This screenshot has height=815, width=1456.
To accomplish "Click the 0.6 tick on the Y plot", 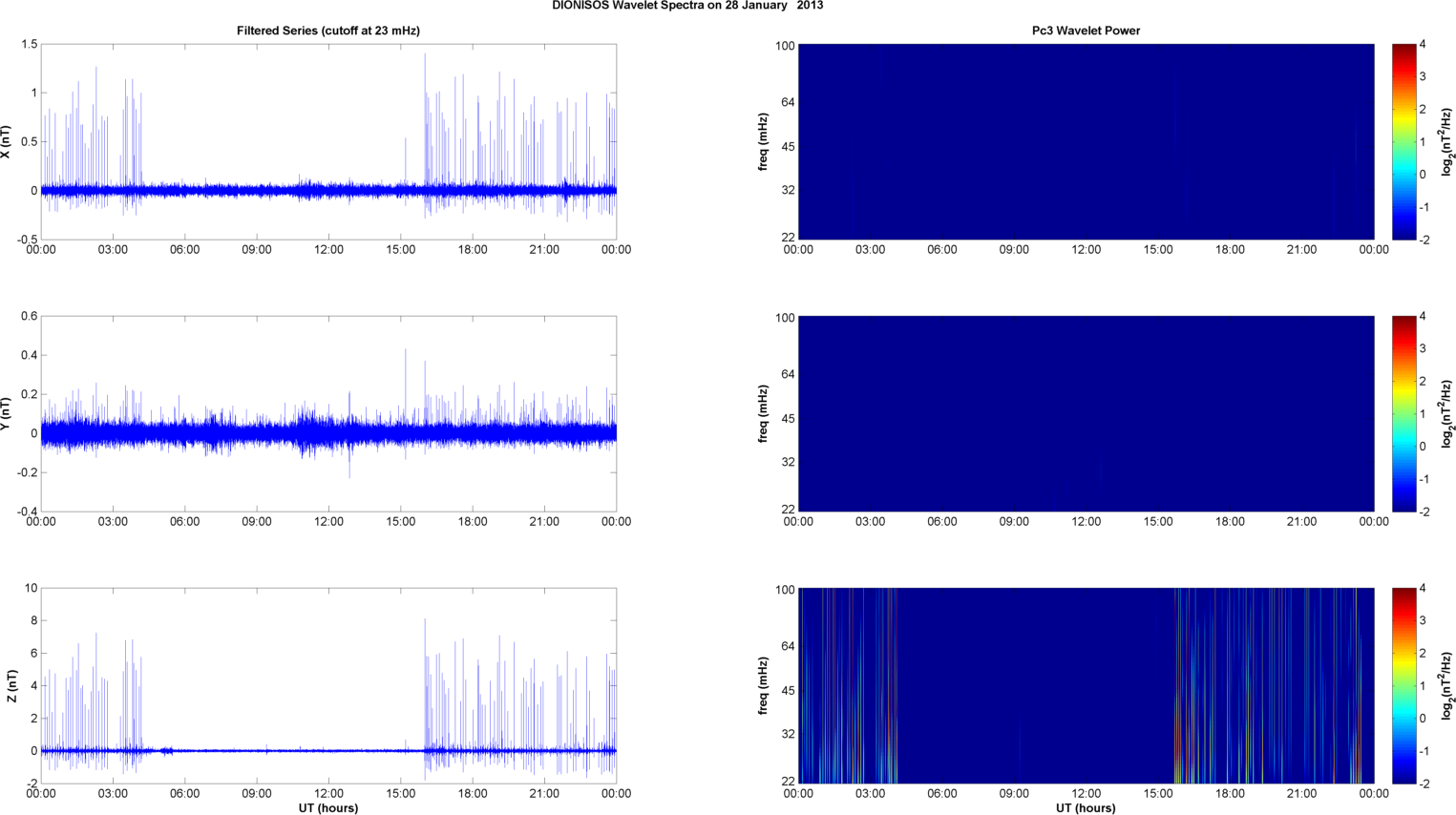I will 29,317.
